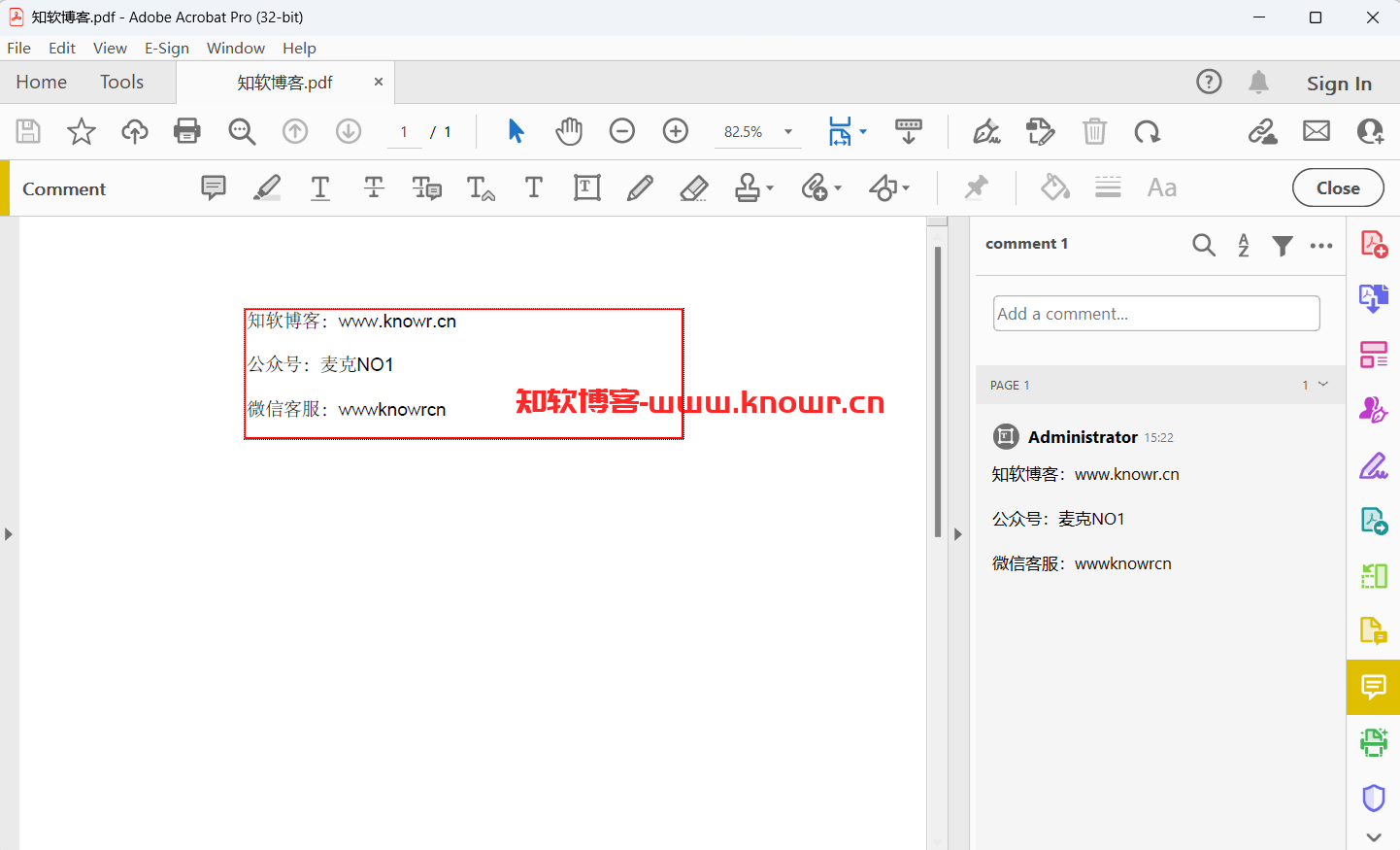Expand the Stamp tool dropdown
Viewport: 1400px width, 850px height.
(770, 187)
